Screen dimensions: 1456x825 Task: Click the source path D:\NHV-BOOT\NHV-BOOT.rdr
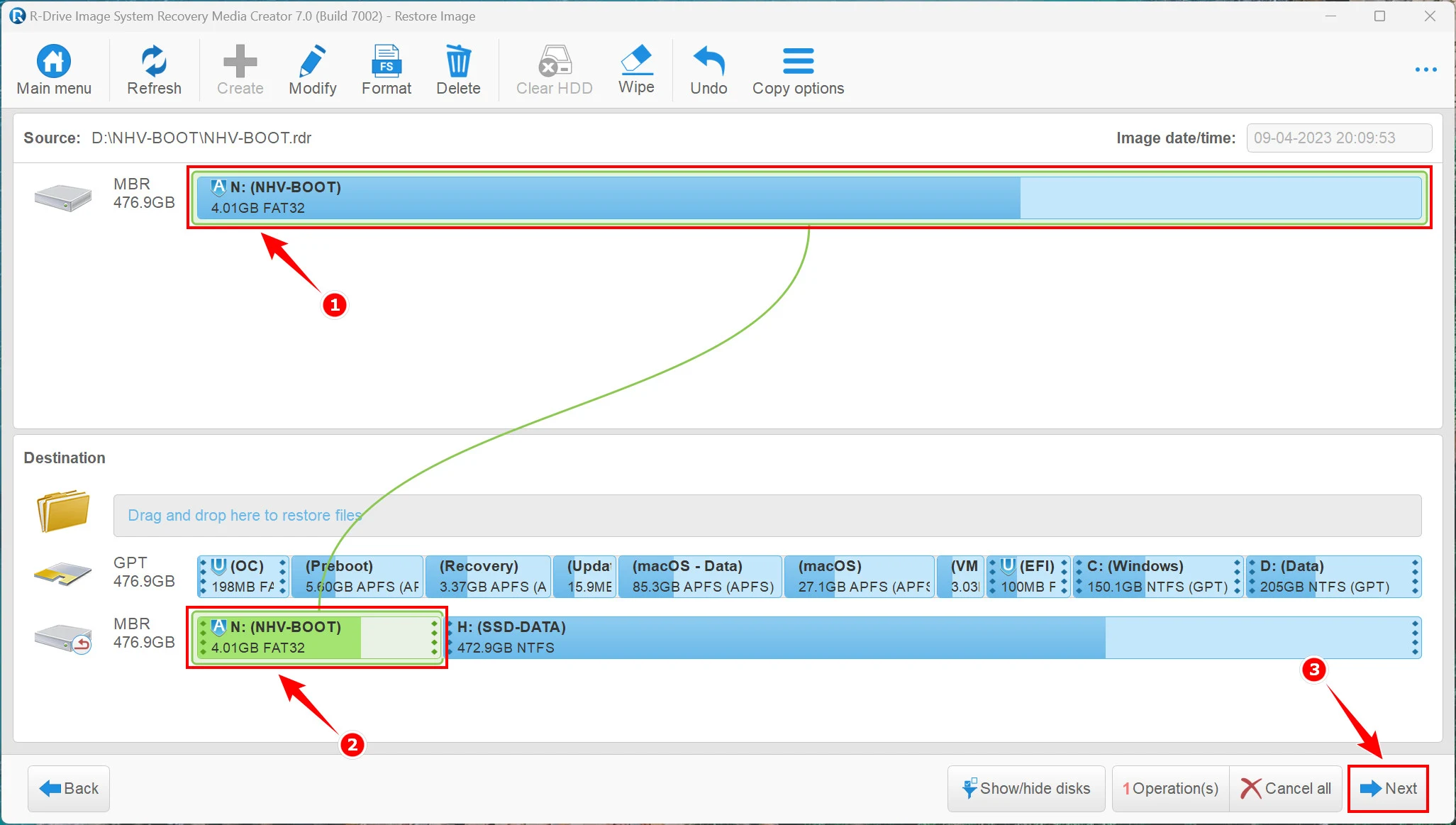pyautogui.click(x=201, y=138)
